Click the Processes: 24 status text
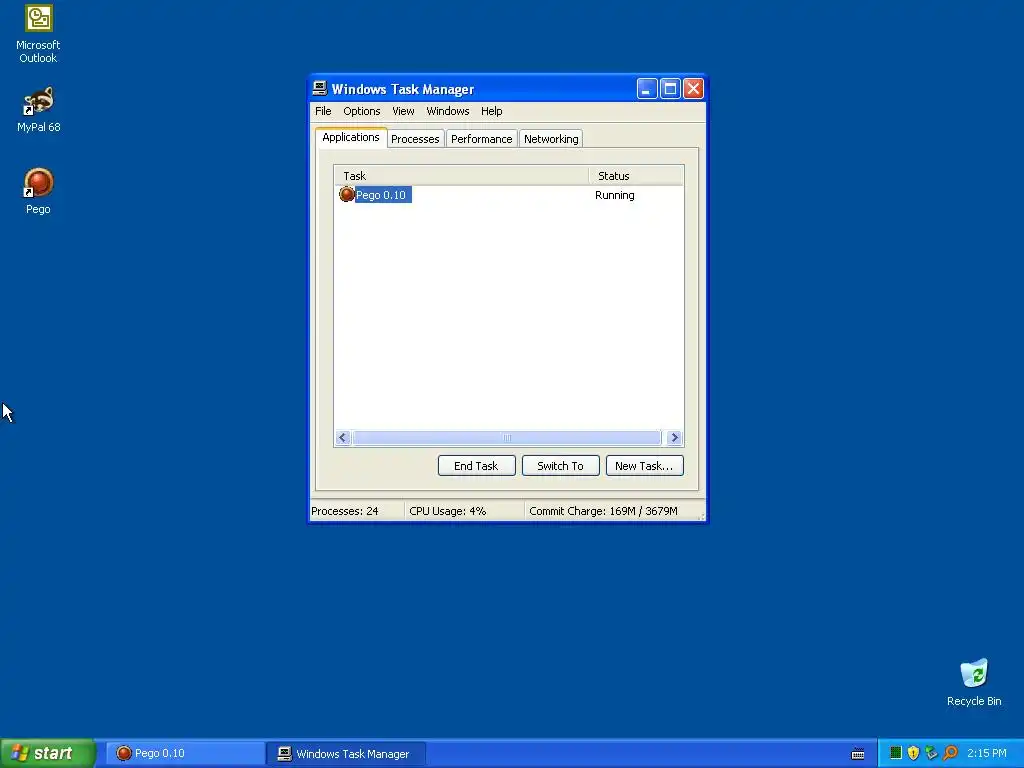This screenshot has width=1024, height=768. coord(345,511)
